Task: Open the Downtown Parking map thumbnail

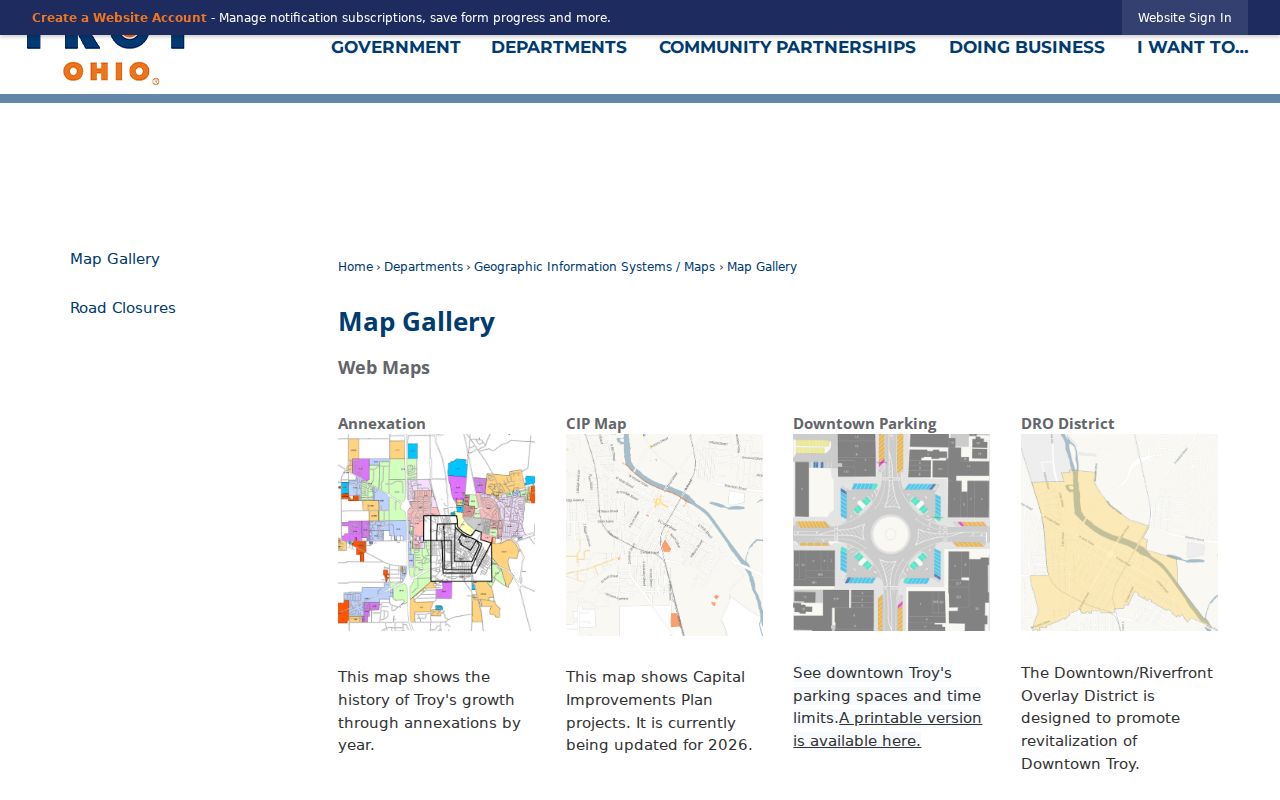Action: click(891, 532)
